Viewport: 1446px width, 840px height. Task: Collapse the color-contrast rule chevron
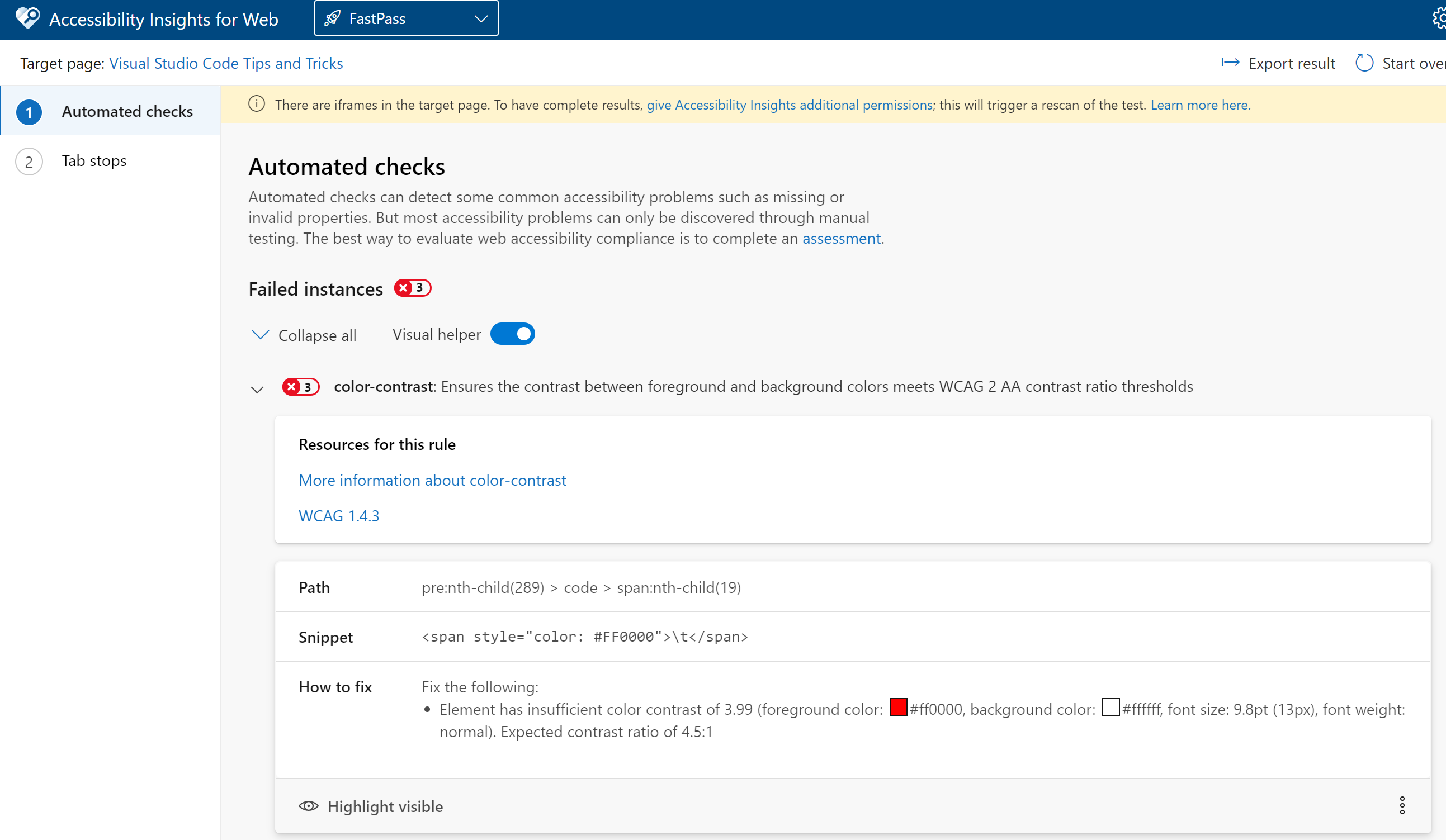click(257, 390)
